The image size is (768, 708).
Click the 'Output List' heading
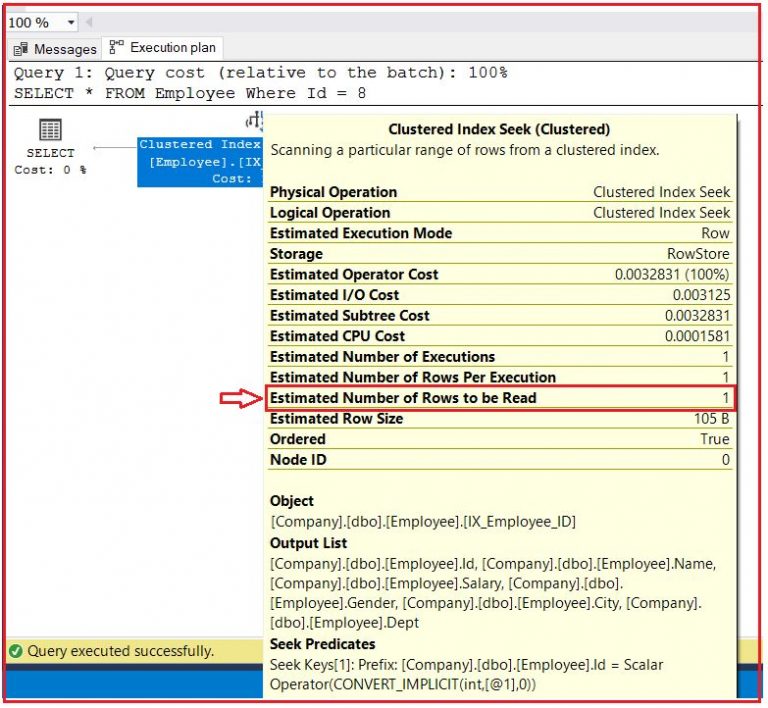(308, 543)
